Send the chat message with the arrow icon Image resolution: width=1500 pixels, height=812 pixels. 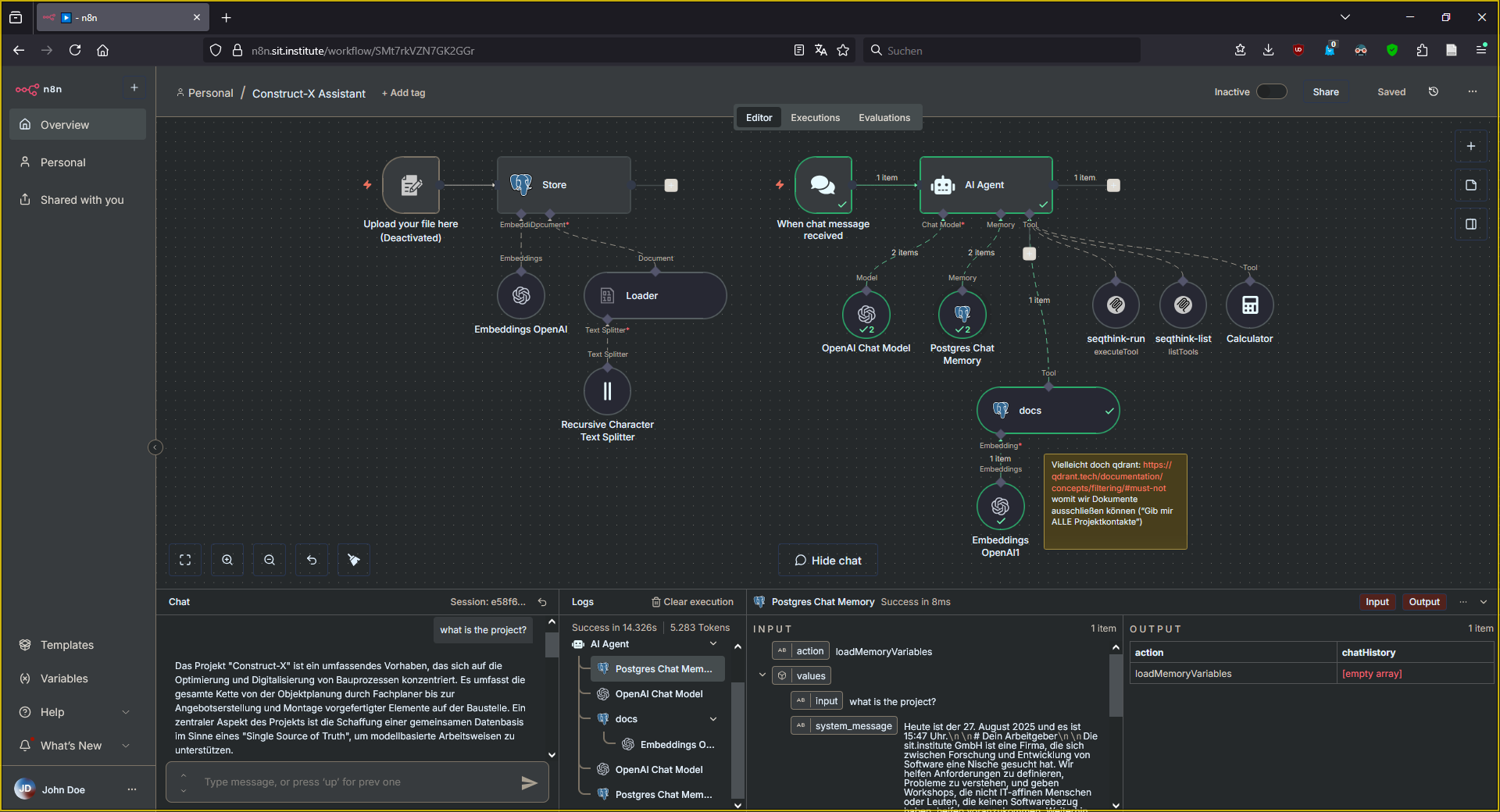(x=530, y=783)
